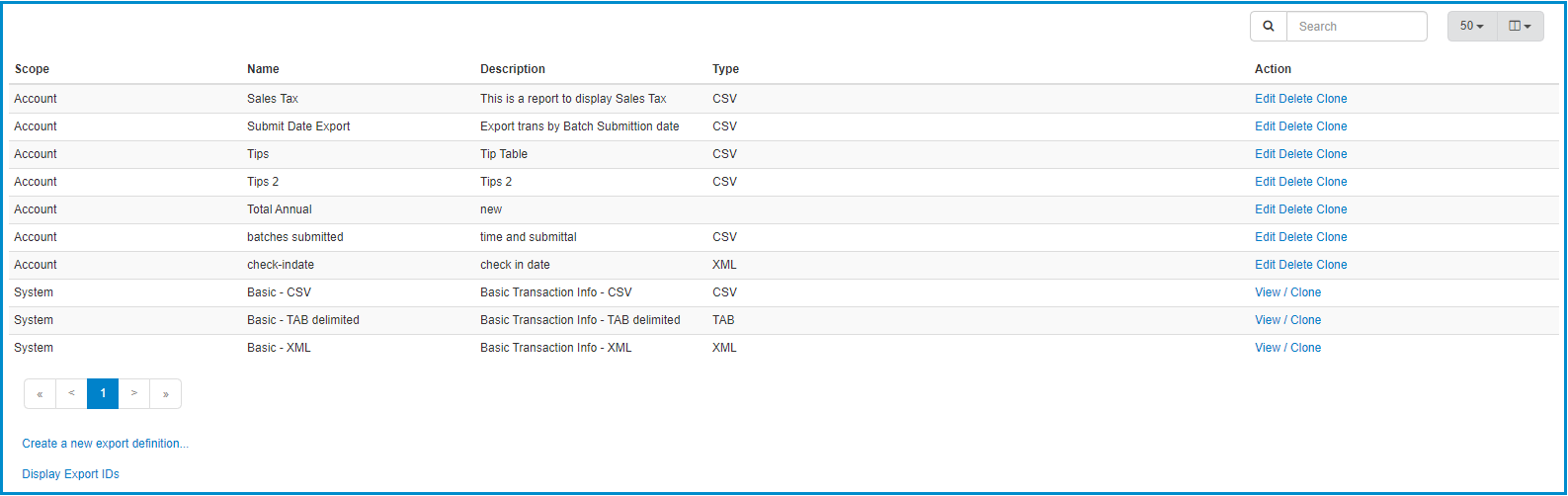Open the columns visibility dropdown
This screenshot has height=496, width=1568.
pos(1521,27)
